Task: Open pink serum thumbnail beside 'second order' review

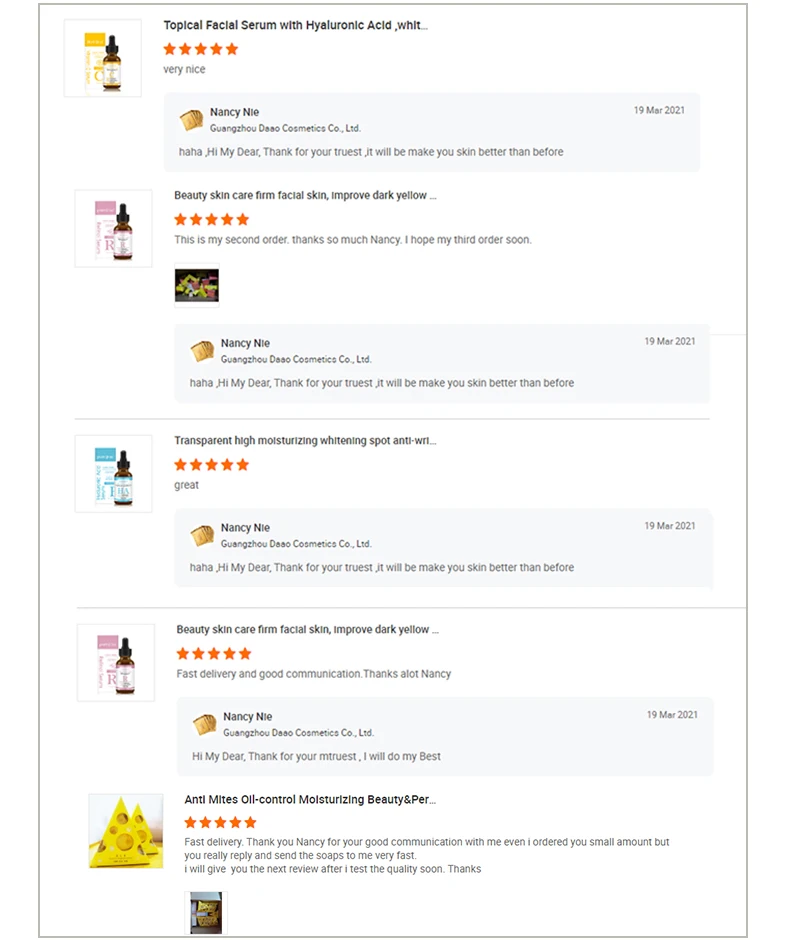Action: [113, 229]
